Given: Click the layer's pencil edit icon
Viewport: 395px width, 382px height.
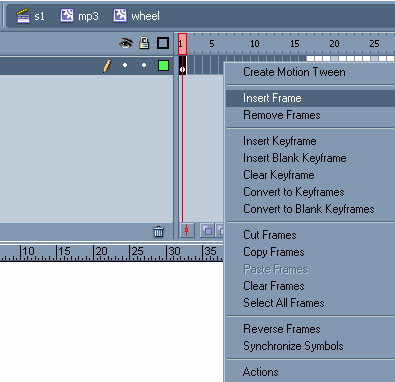Looking at the screenshot, I should tap(107, 66).
